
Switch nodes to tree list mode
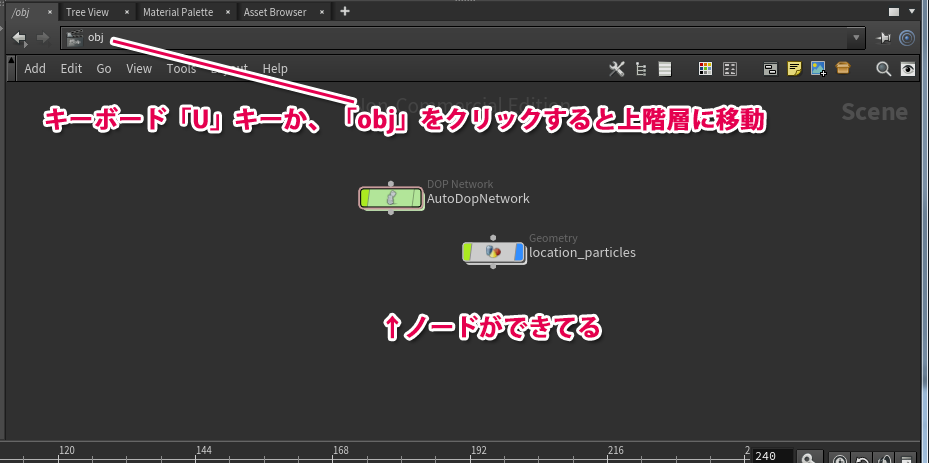click(x=640, y=69)
